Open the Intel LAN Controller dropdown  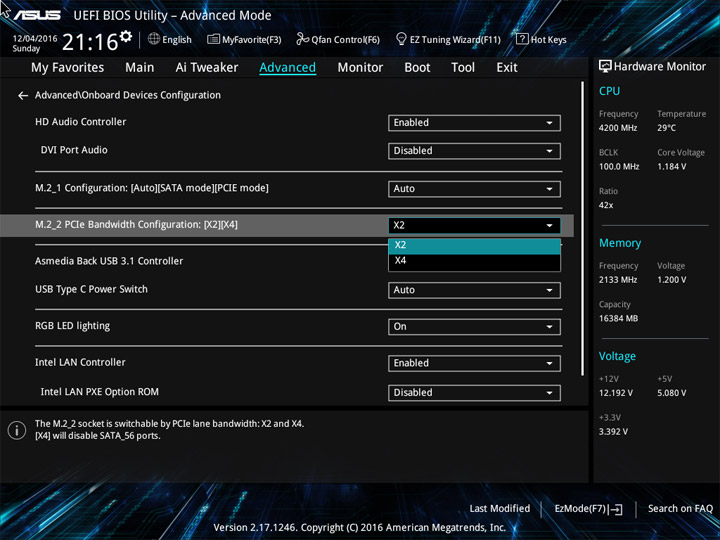tap(474, 363)
